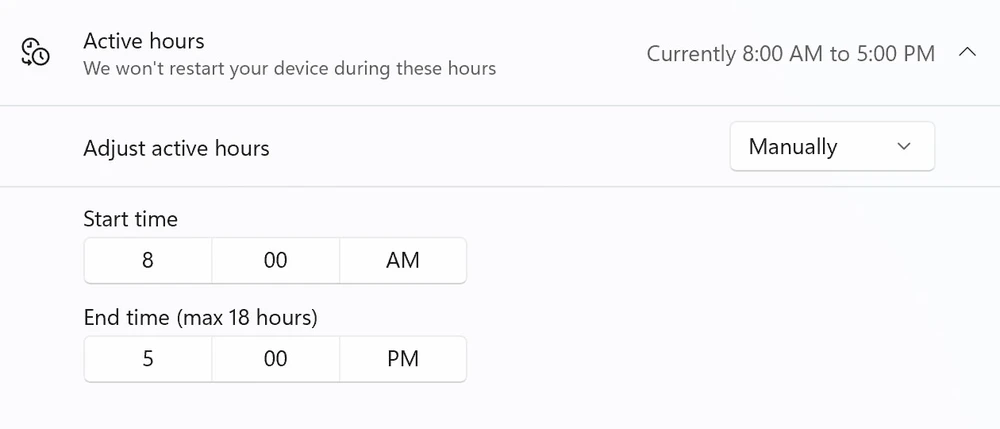Select the Start time minutes field
This screenshot has width=1000, height=429.
(x=276, y=260)
